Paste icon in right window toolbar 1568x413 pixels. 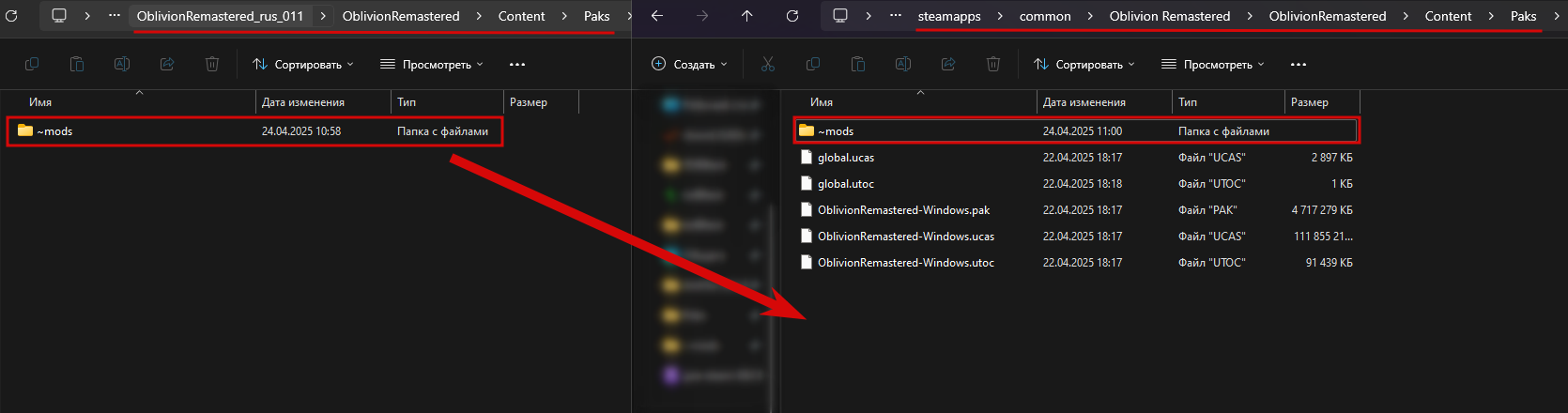click(858, 64)
